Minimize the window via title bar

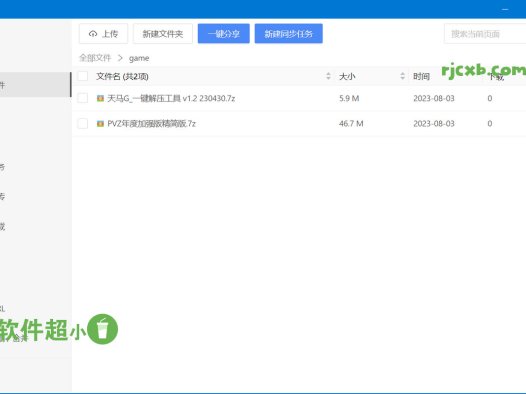coord(505,9)
